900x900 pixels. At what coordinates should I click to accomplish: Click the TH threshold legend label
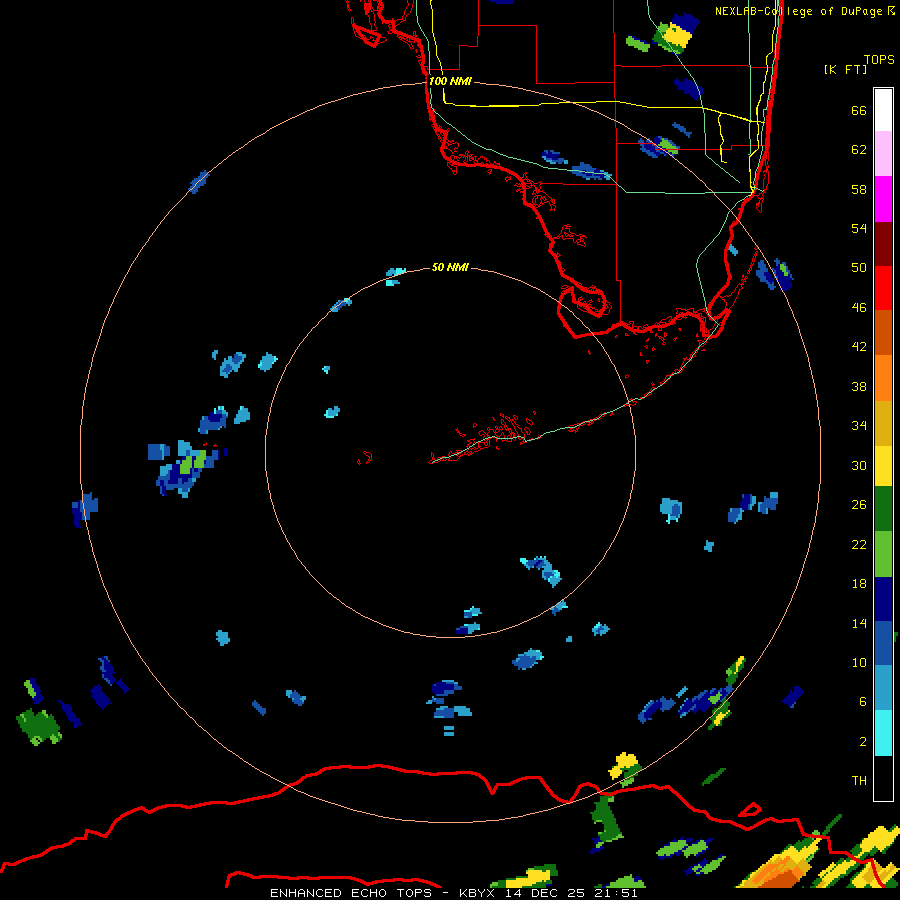(859, 781)
